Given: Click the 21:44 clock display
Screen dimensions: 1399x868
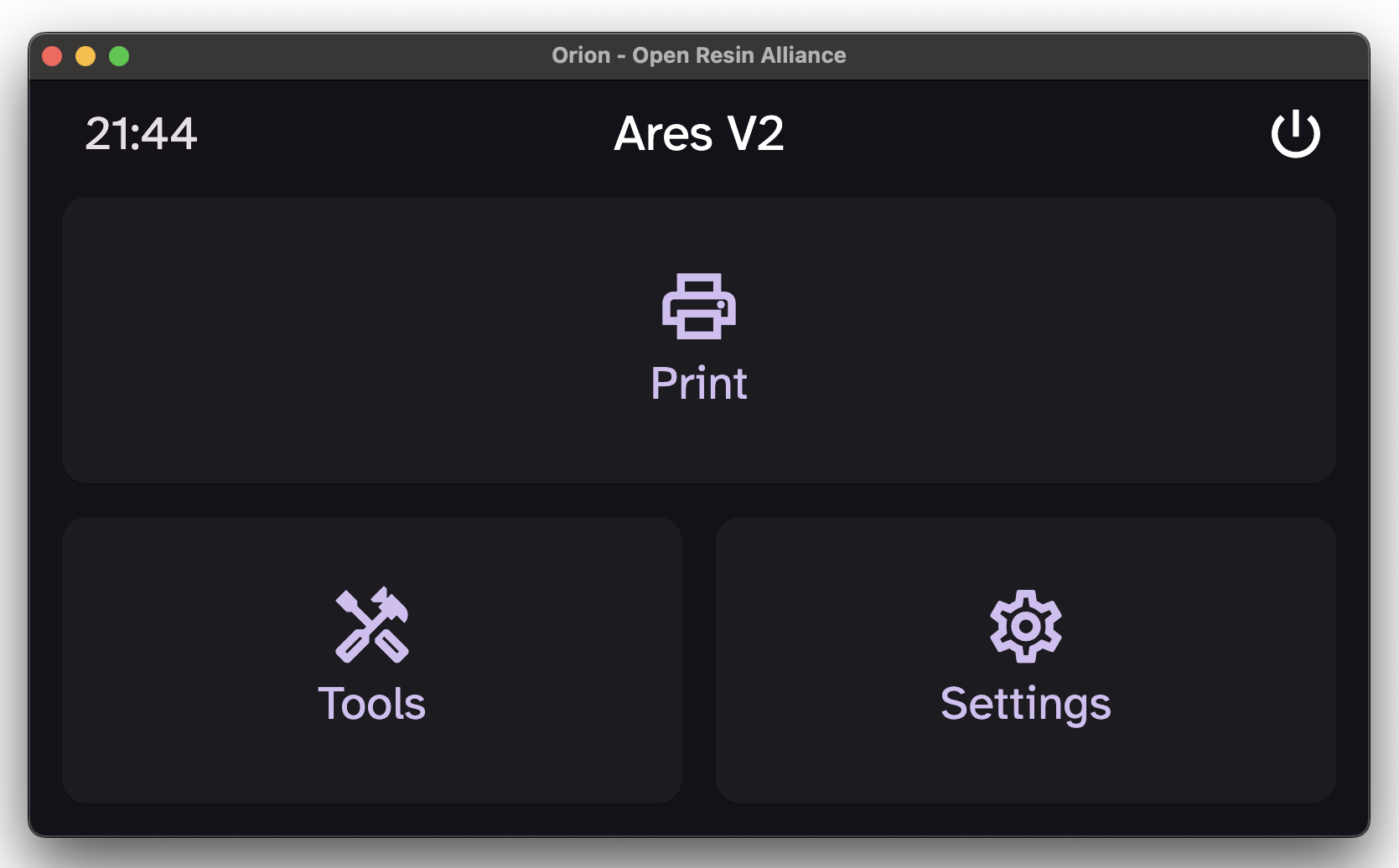Looking at the screenshot, I should point(141,134).
